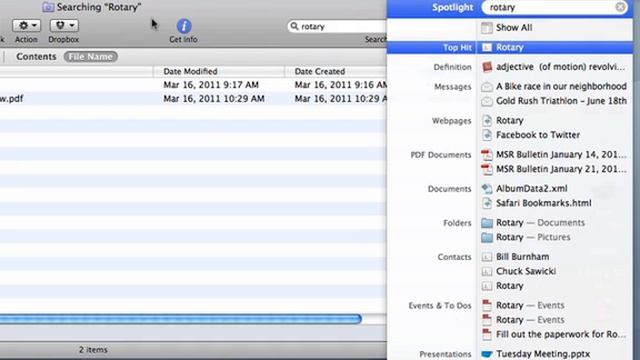The height and width of the screenshot is (360, 640).
Task: Select the Contents search scope
Action: pyautogui.click(x=36, y=56)
